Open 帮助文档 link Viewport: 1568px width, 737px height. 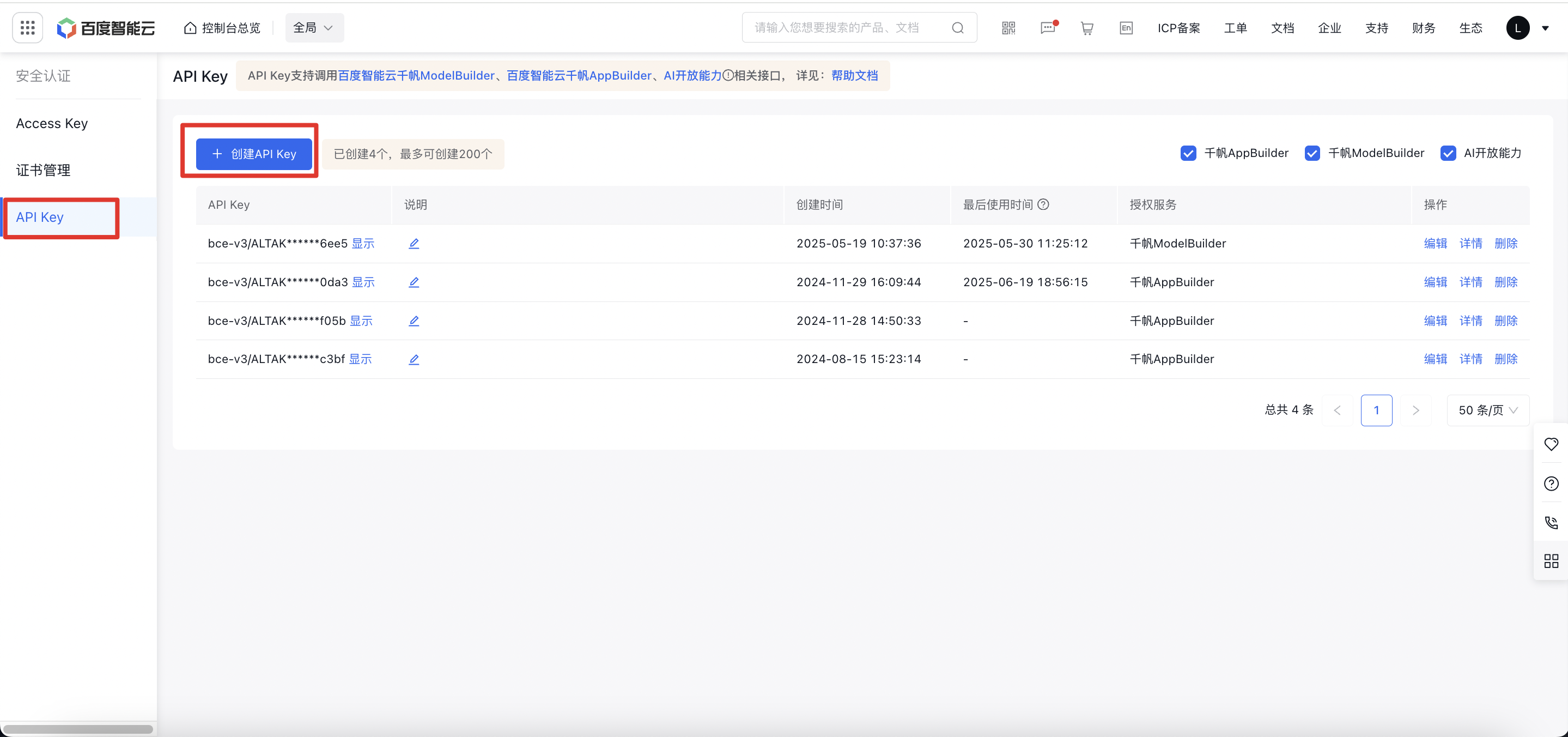pos(855,76)
